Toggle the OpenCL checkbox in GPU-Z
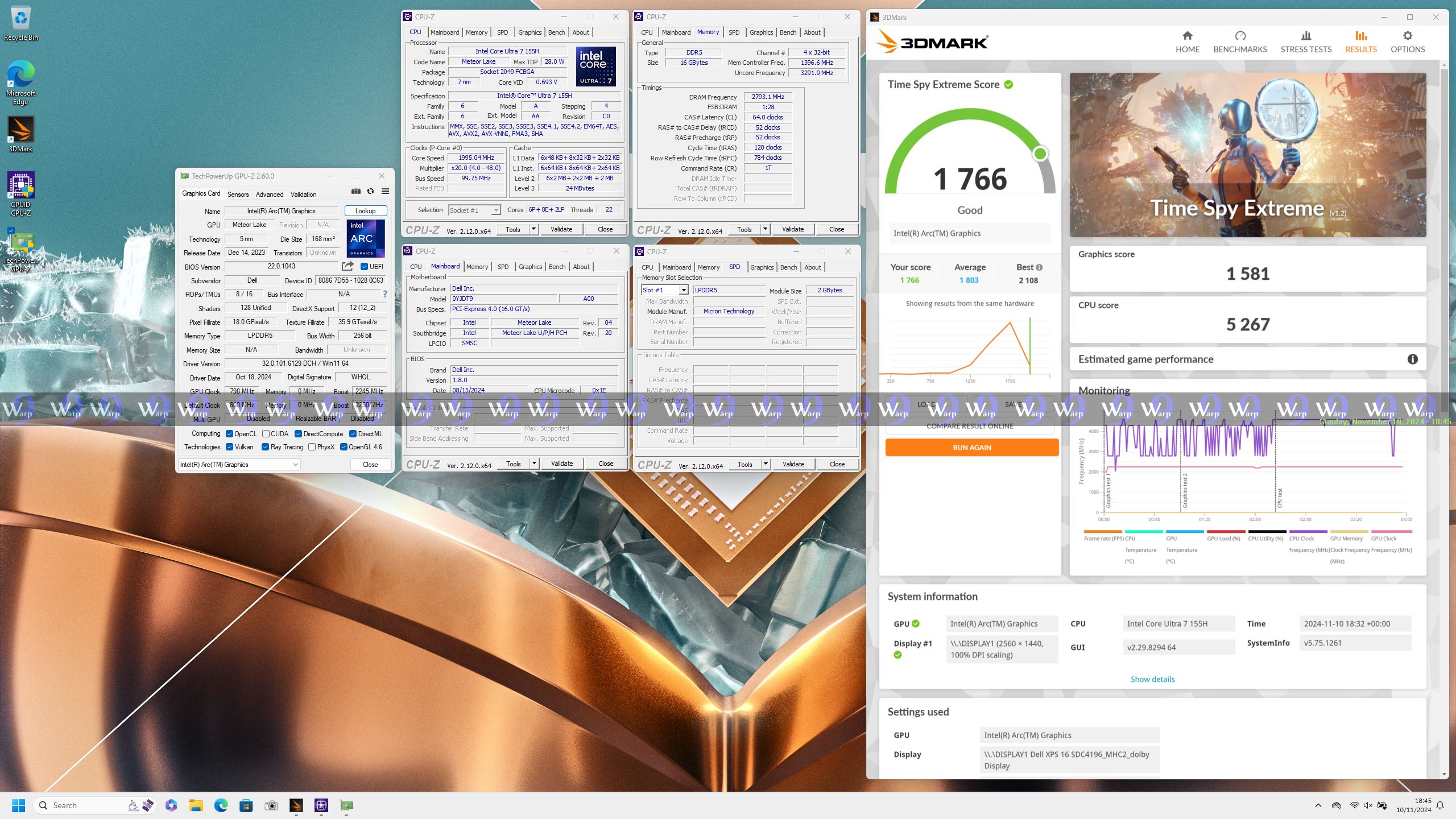The width and height of the screenshot is (1456, 819). coord(229,434)
